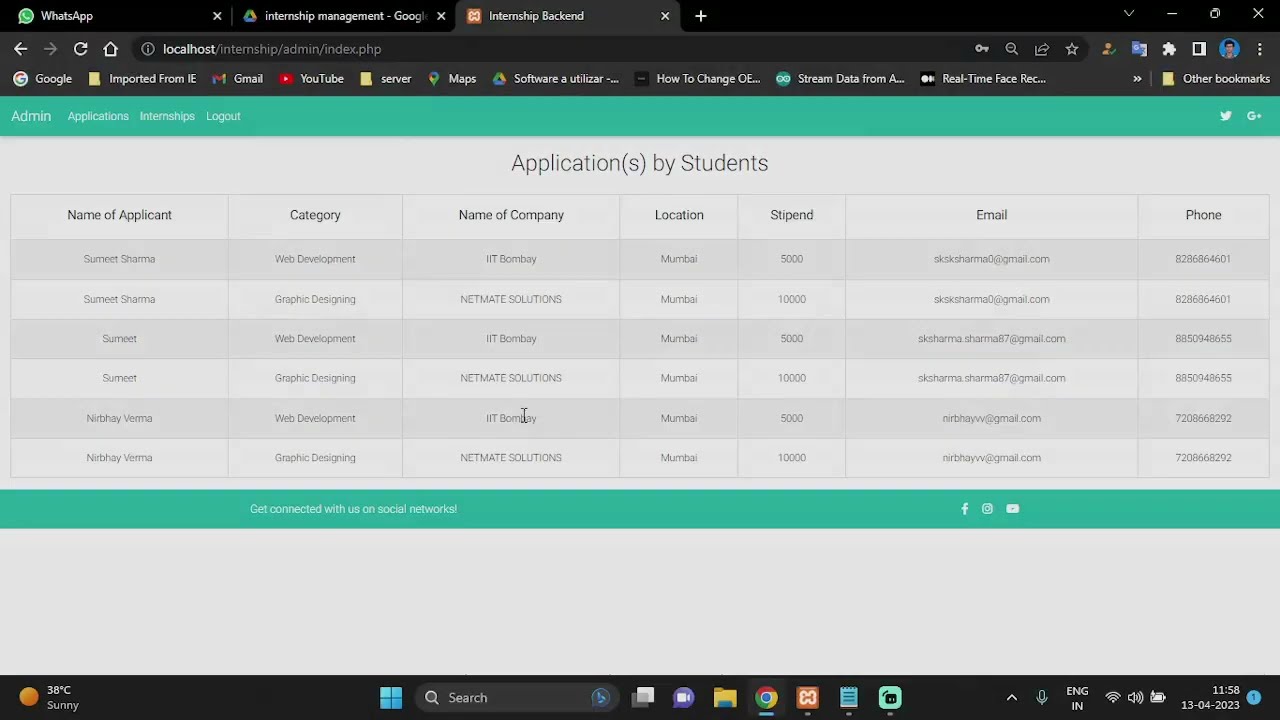The height and width of the screenshot is (720, 1280).
Task: Close the WhatsApp tab
Action: point(217,16)
